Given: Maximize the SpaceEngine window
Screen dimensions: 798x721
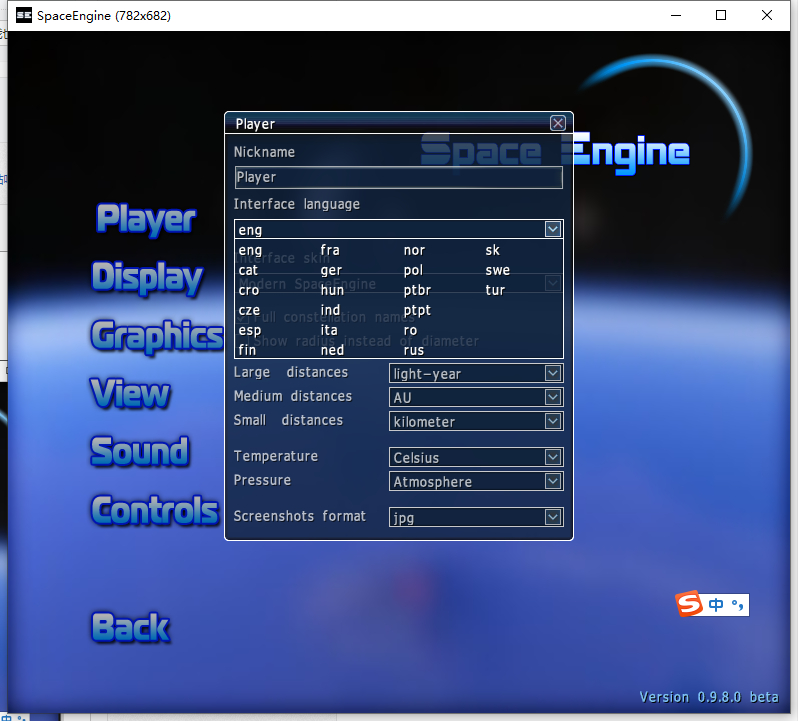Looking at the screenshot, I should pos(721,15).
